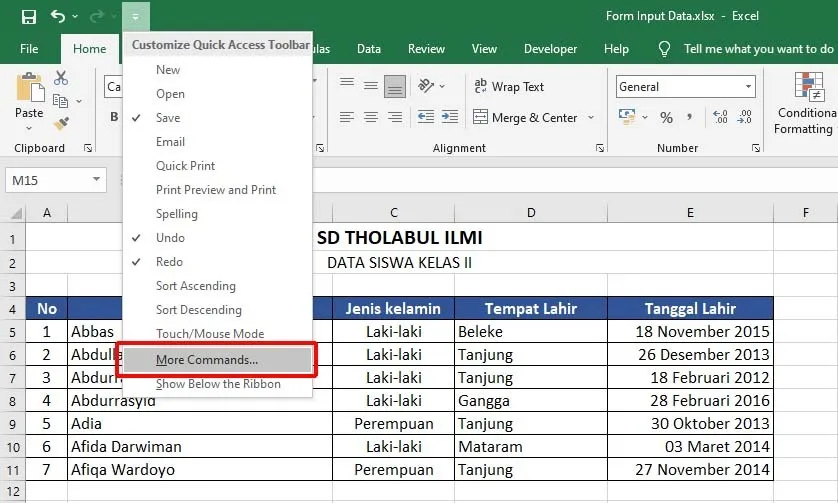
Task: Expand the Name Box dropdown arrow
Action: (x=97, y=180)
